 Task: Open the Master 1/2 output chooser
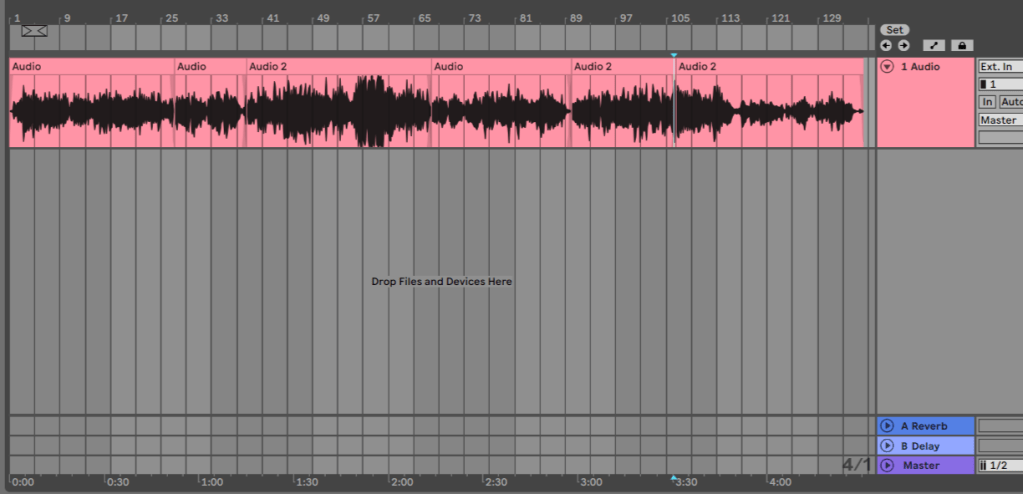[1000, 465]
